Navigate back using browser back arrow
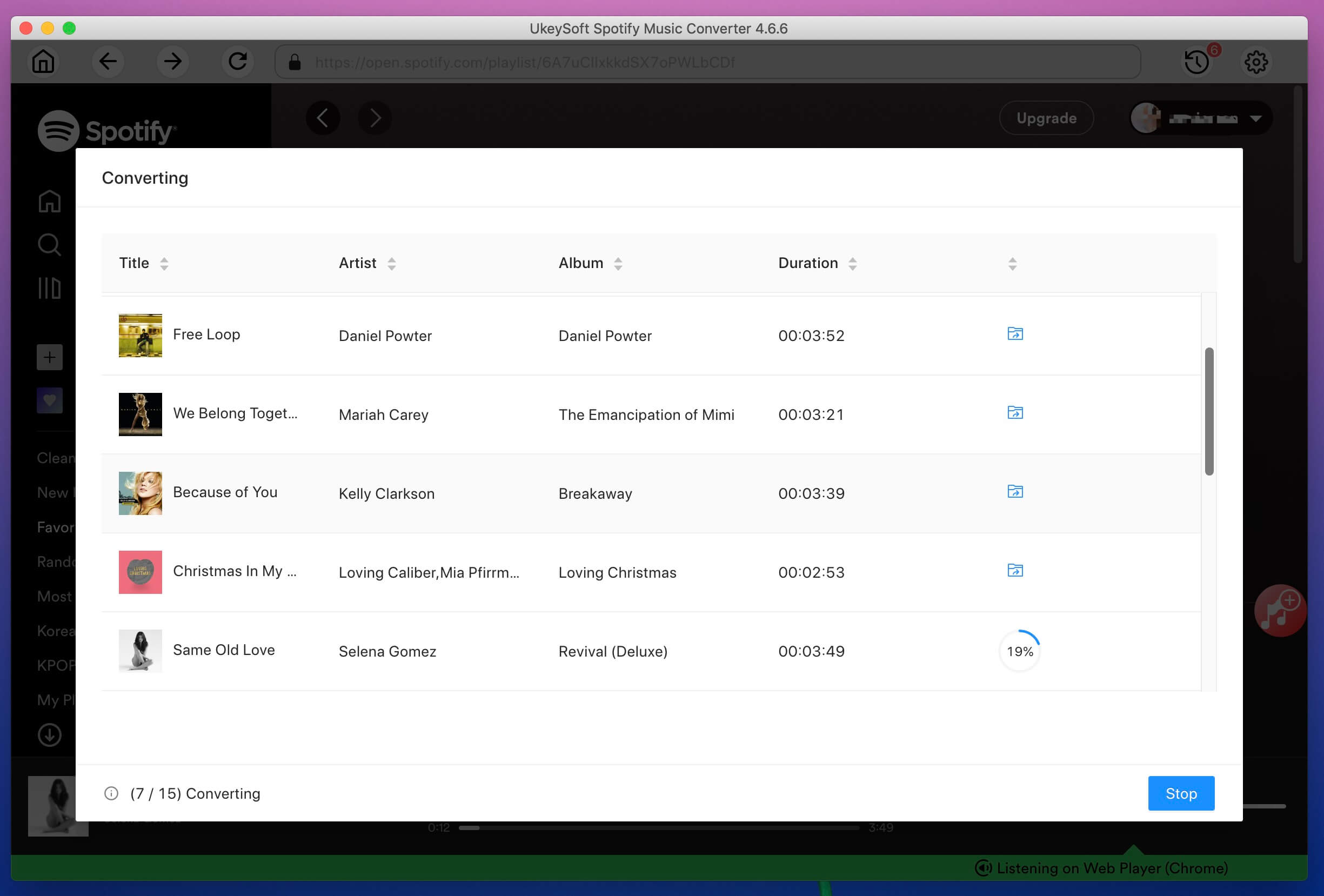This screenshot has height=896, width=1324. [107, 62]
